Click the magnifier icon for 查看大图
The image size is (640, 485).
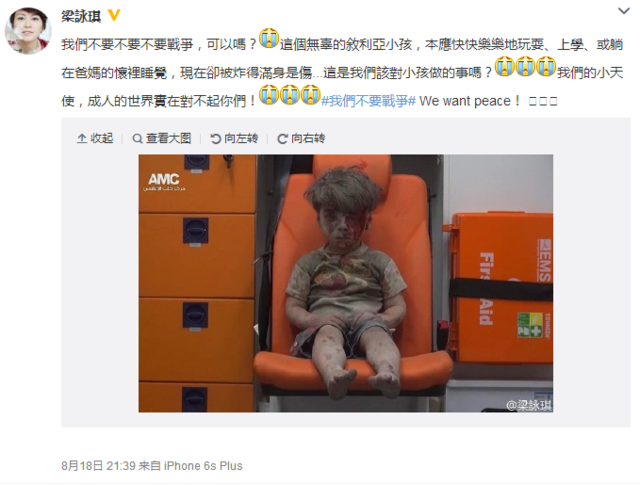(x=138, y=139)
